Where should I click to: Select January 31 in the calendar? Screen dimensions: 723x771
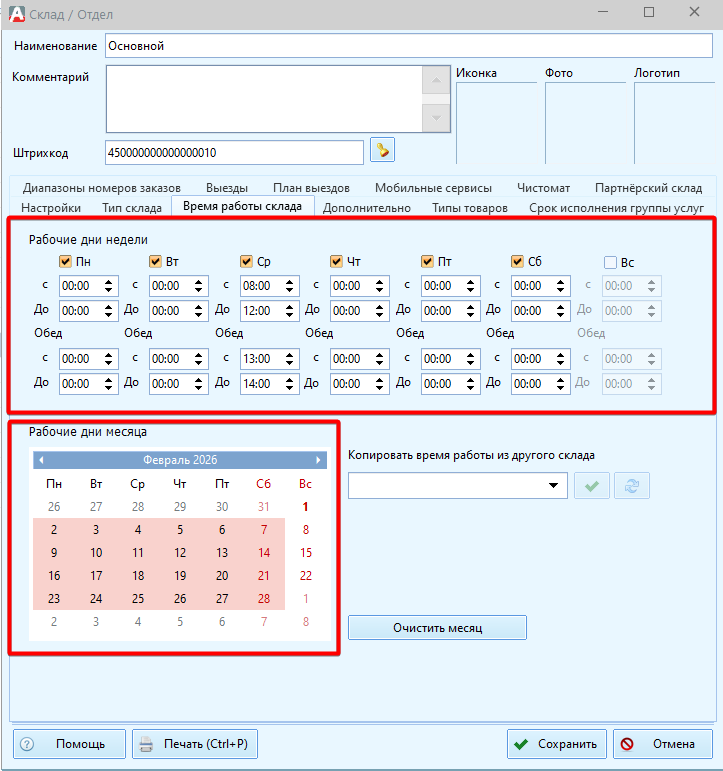point(264,506)
